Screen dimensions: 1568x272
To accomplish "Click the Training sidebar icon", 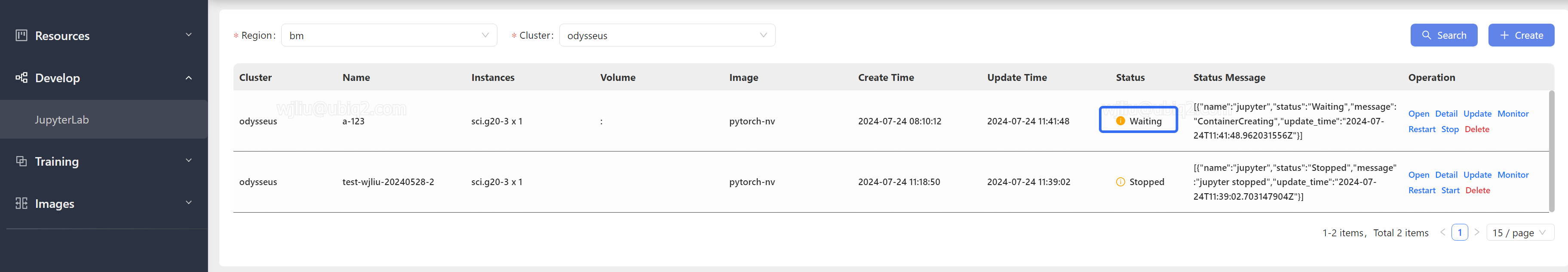I will tap(21, 161).
